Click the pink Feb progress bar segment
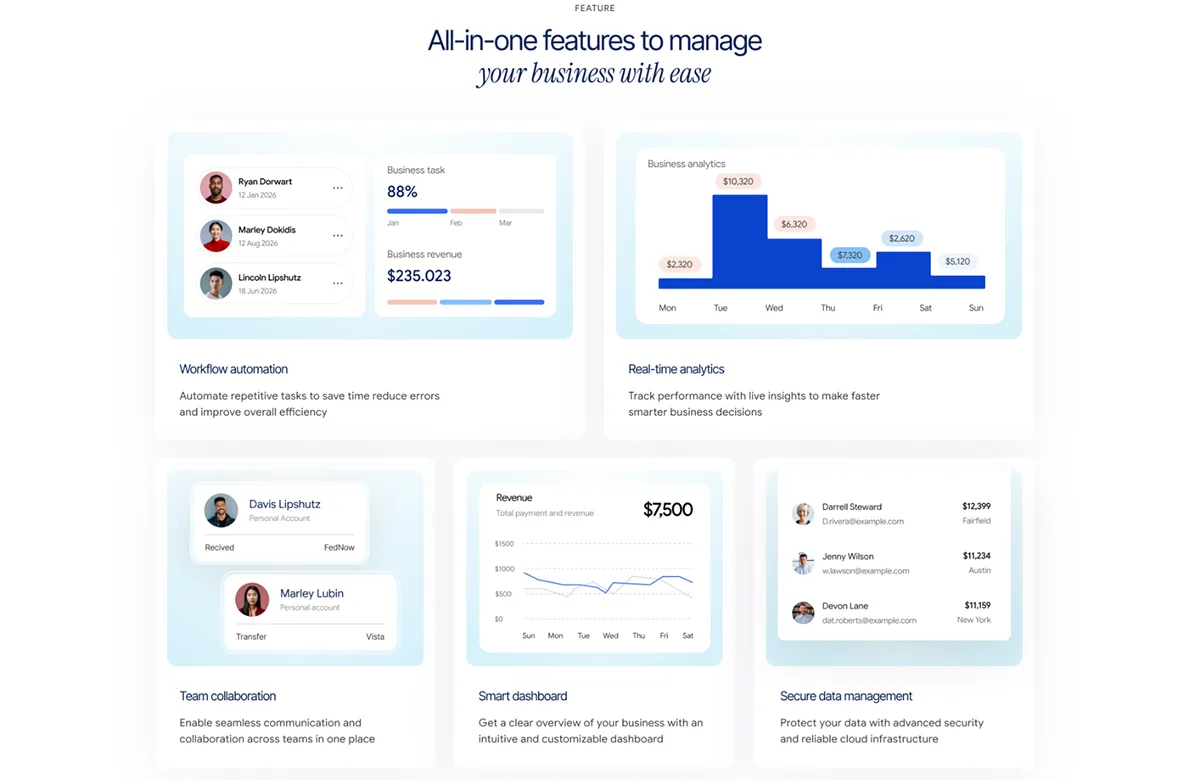The height and width of the screenshot is (780, 1188). pyautogui.click(x=473, y=211)
